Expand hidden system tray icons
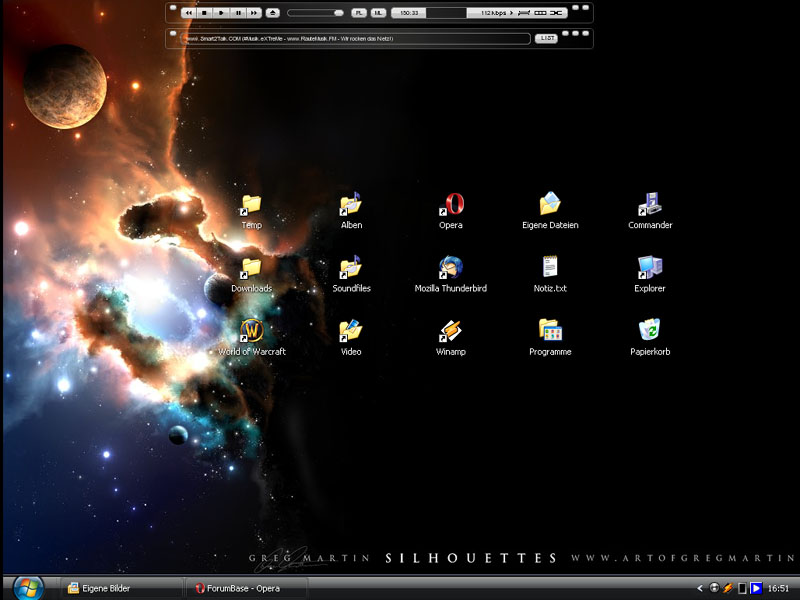Image resolution: width=800 pixels, height=600 pixels. pyautogui.click(x=700, y=588)
